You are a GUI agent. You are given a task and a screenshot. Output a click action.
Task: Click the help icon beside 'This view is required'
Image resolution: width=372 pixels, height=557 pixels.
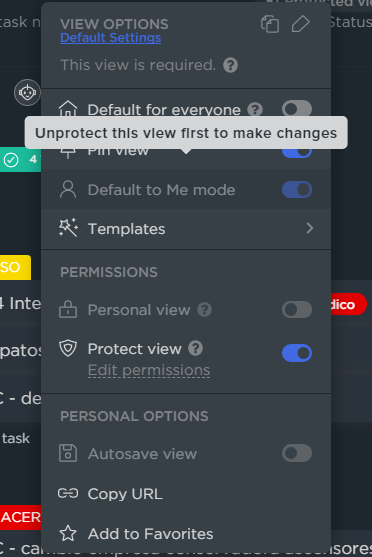231,65
